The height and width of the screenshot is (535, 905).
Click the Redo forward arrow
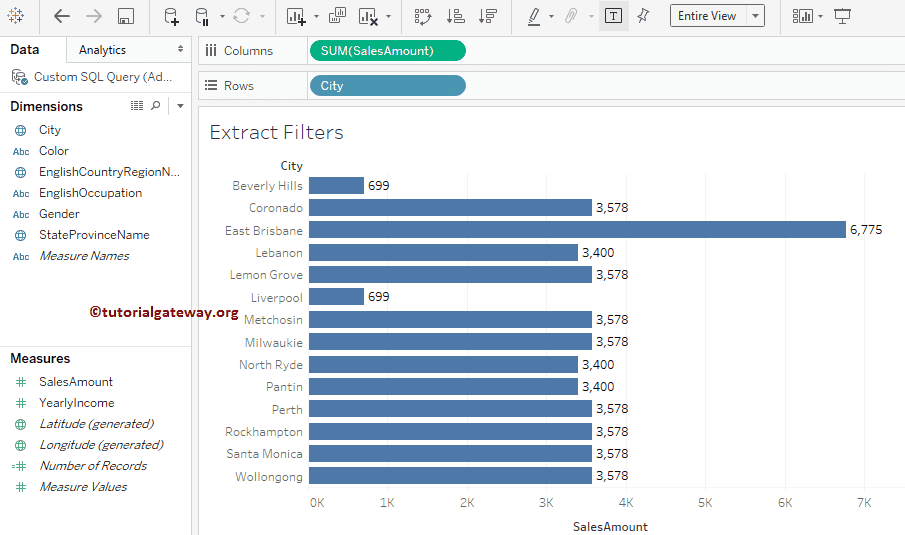(94, 16)
